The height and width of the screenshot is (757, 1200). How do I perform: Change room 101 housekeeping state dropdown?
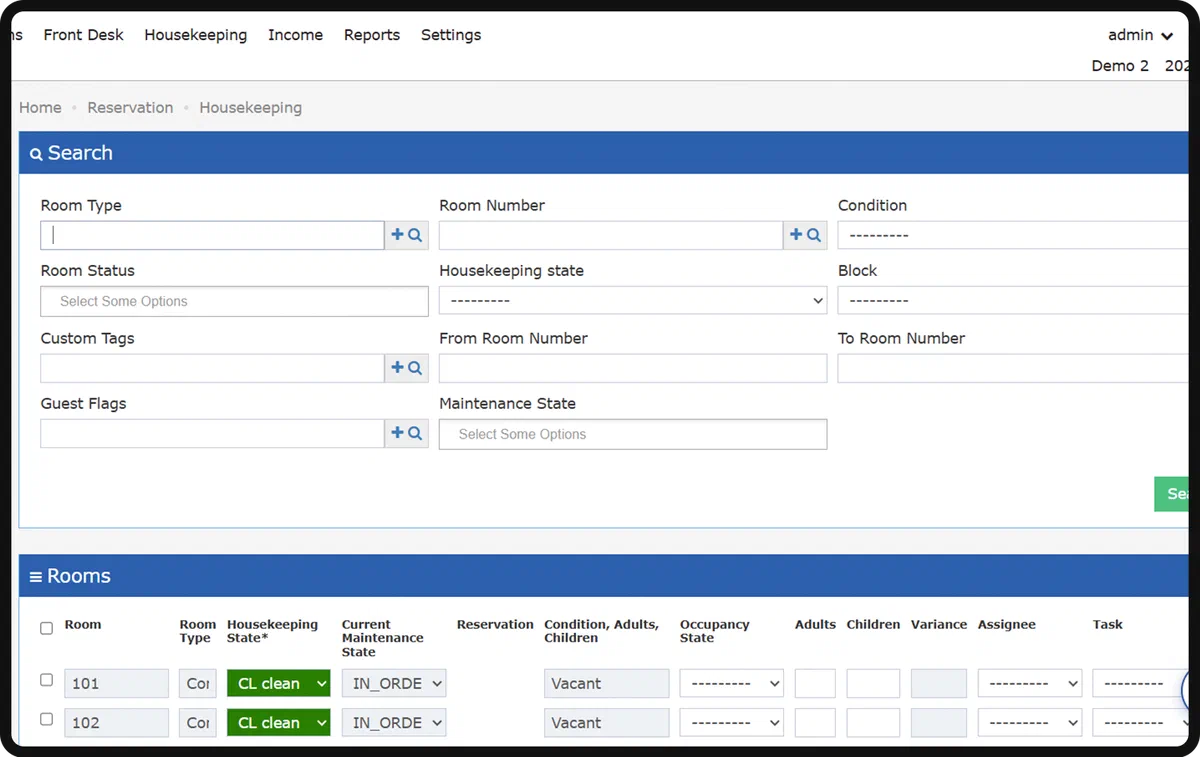(x=278, y=684)
